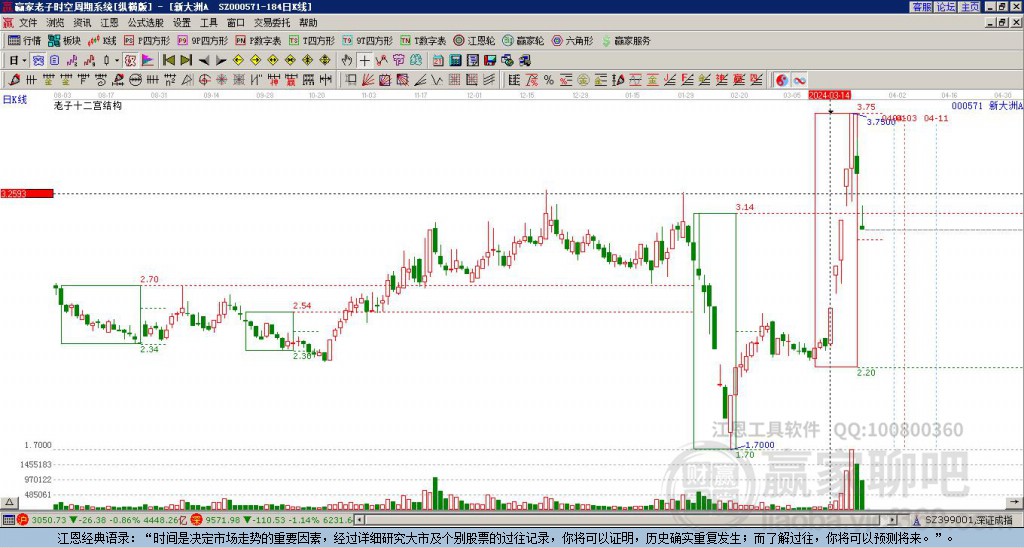Click the horizontal scrollbar left arrow
Screen dimensions: 1024x548
(x=359, y=520)
